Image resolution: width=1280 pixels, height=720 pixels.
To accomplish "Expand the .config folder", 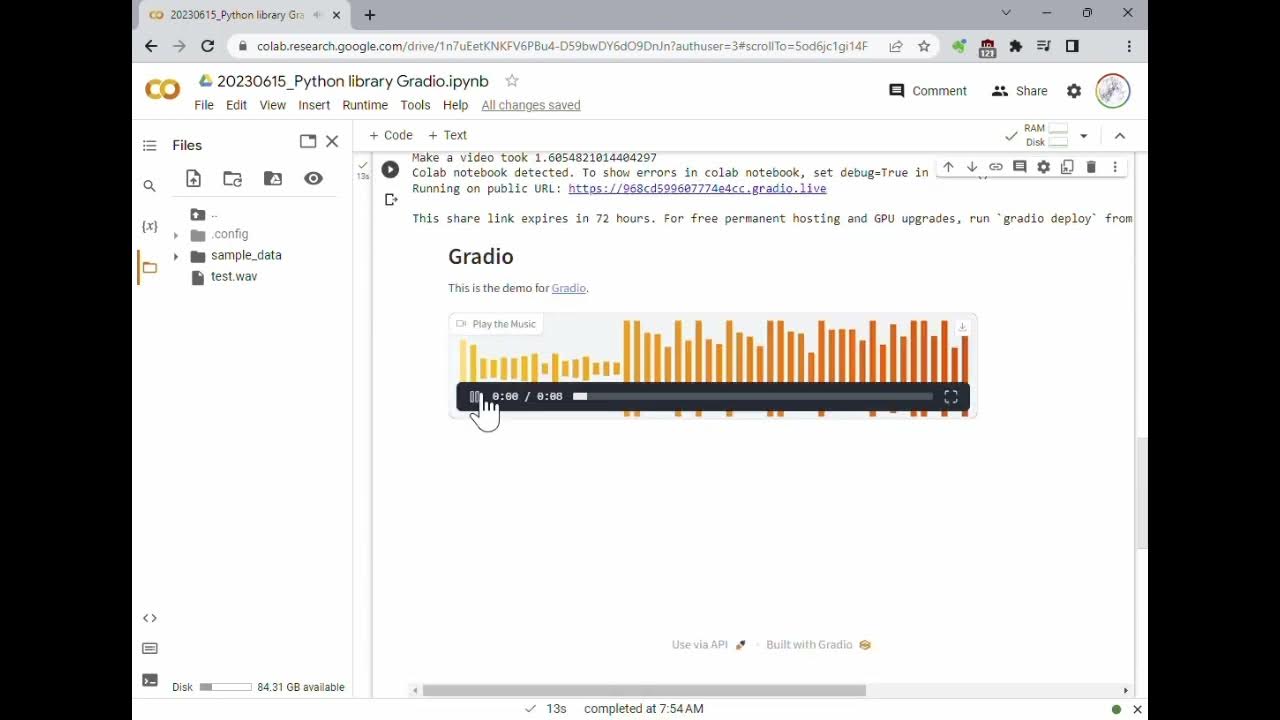I will click(x=176, y=235).
